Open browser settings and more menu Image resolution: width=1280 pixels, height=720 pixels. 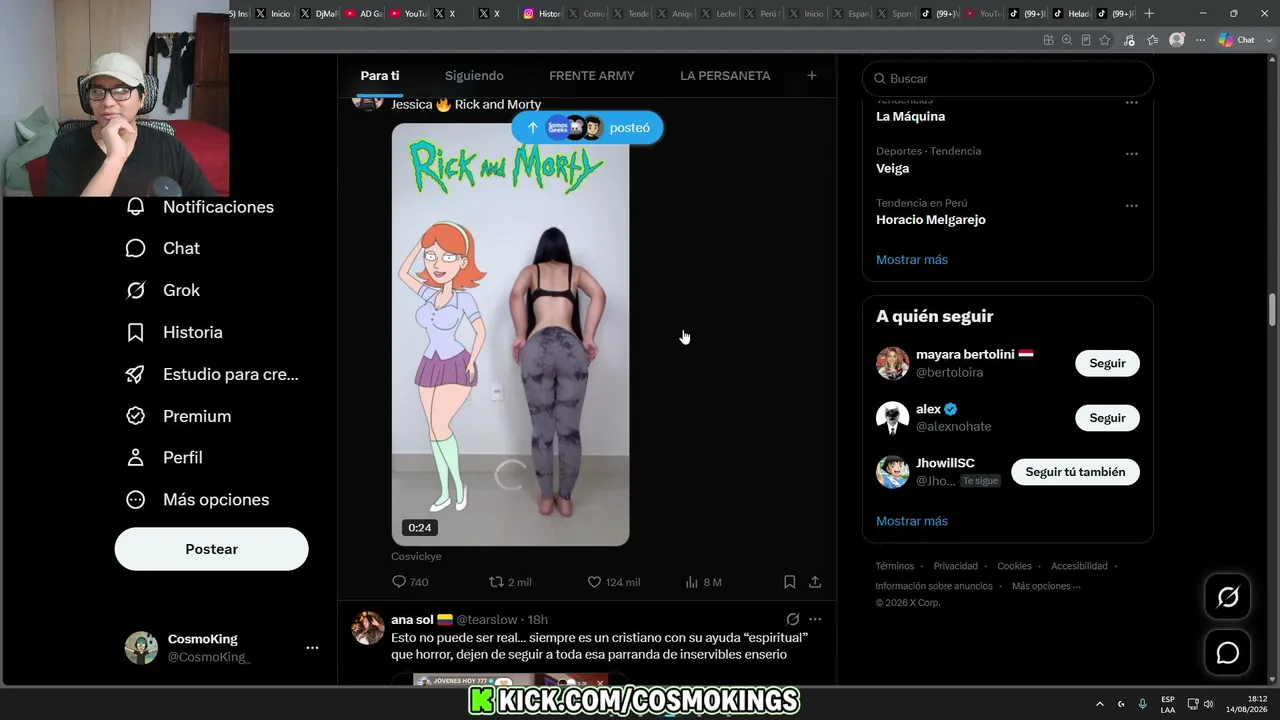(x=1199, y=40)
